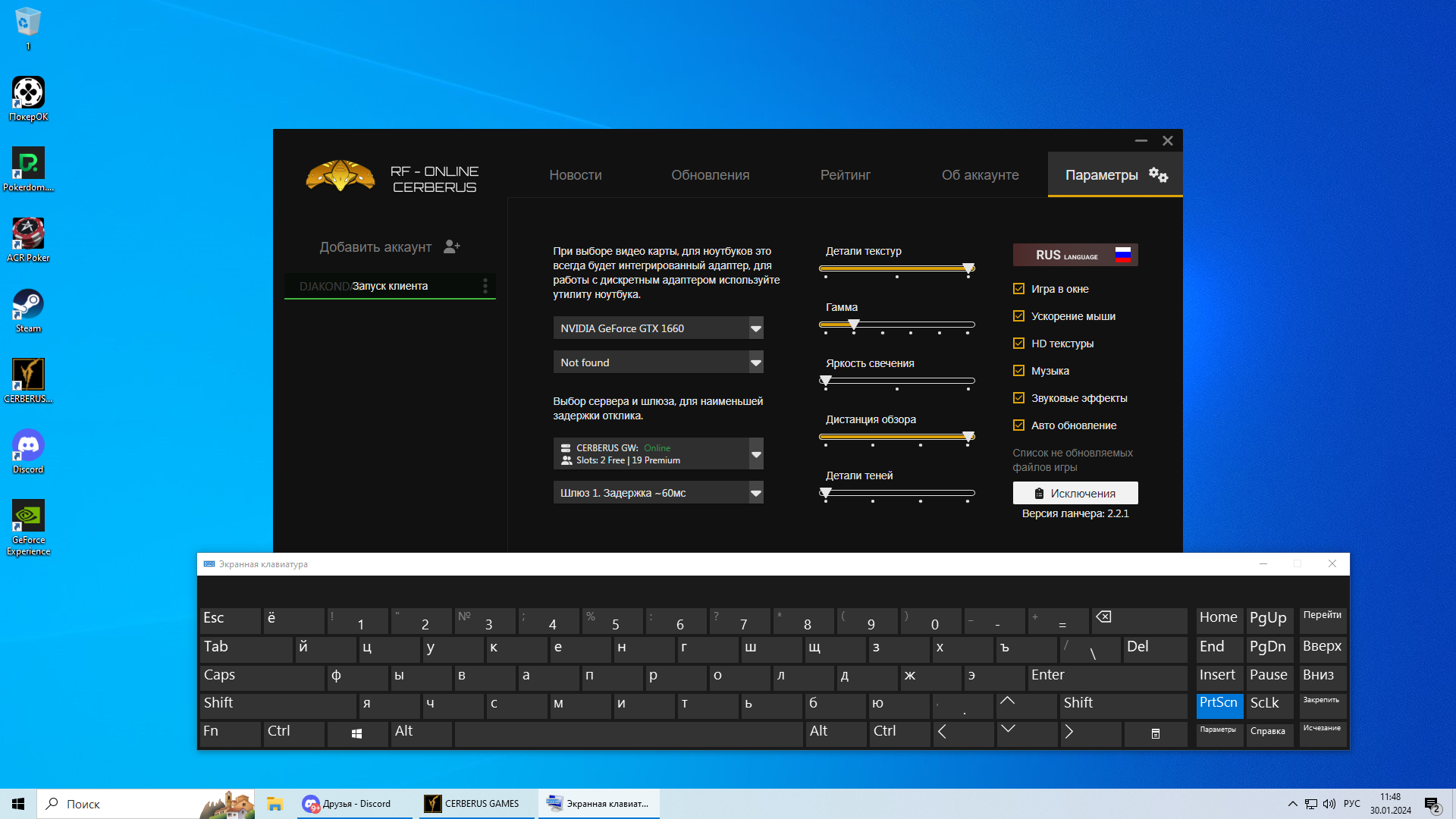The height and width of the screenshot is (819, 1456).
Task: Toggle the Ускорение мыши checkbox
Action: point(1018,316)
